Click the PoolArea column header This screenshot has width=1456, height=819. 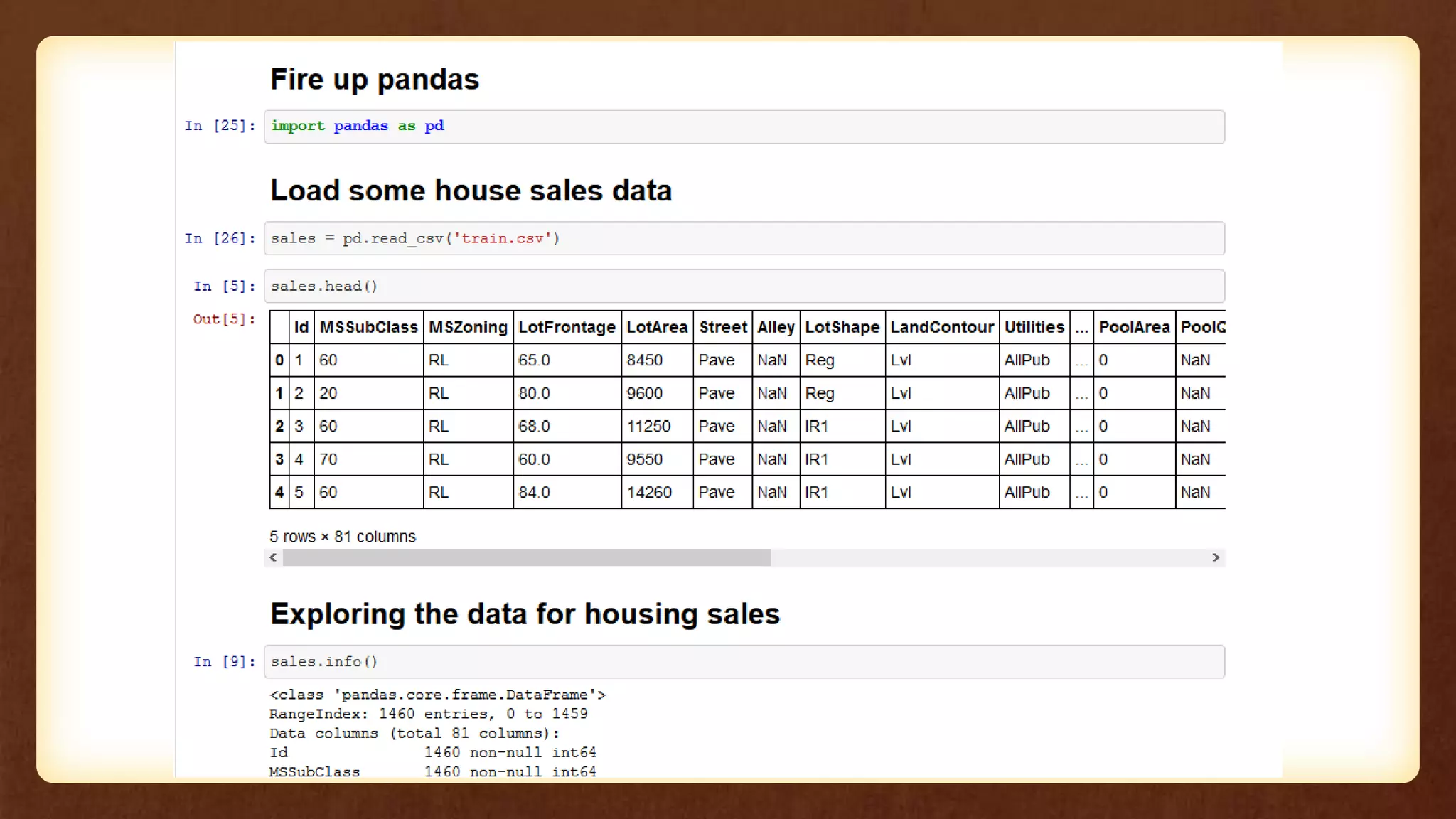tap(1134, 327)
